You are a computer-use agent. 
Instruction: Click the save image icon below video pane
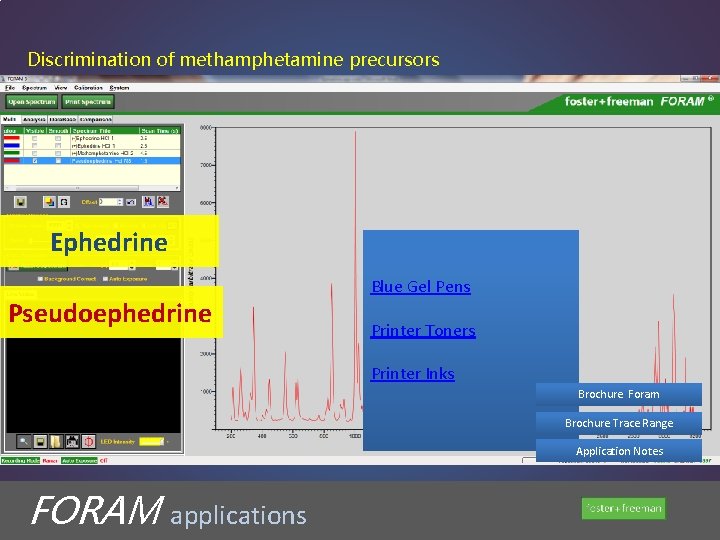point(40,442)
